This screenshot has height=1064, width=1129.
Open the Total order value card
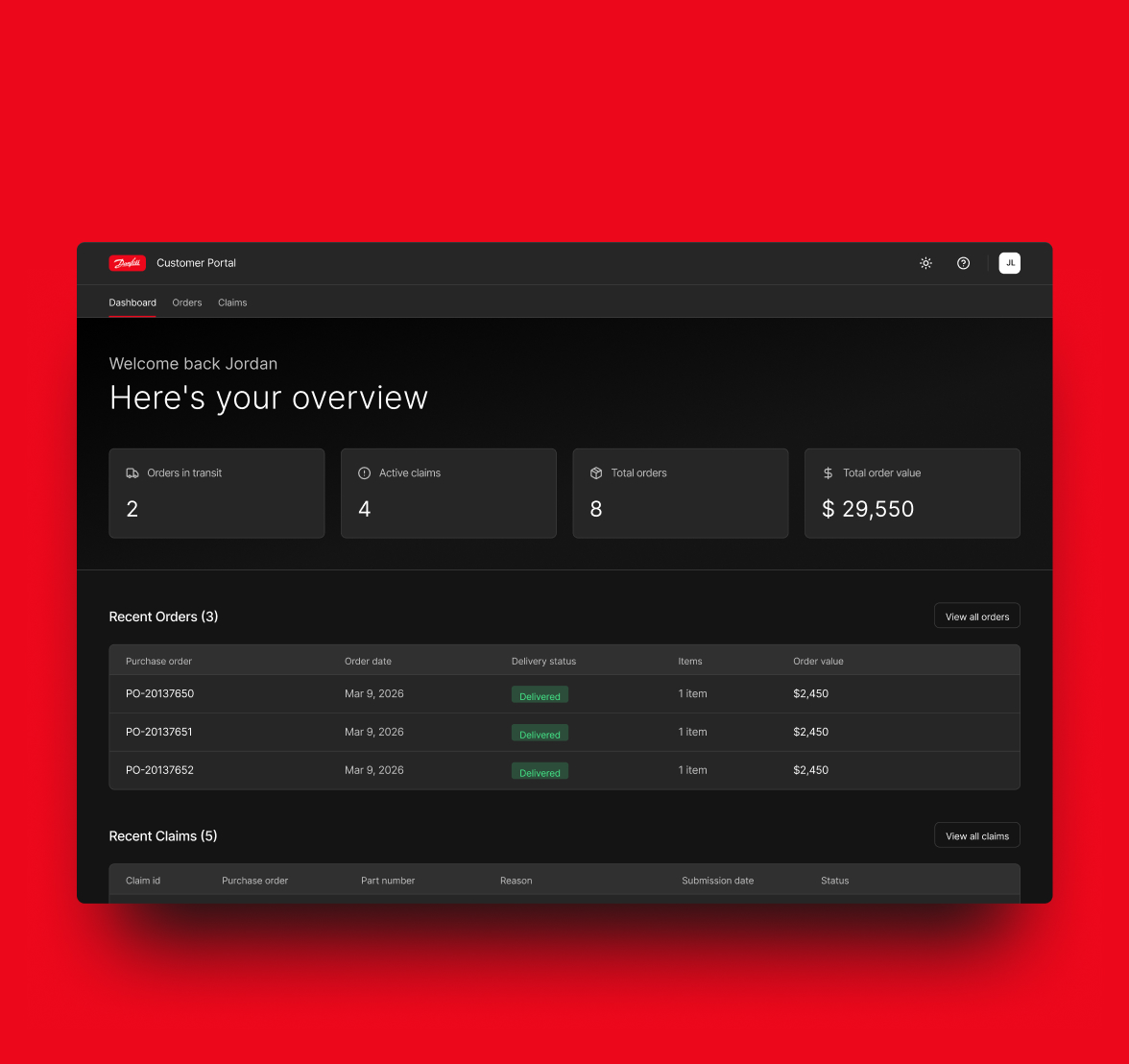pos(912,494)
